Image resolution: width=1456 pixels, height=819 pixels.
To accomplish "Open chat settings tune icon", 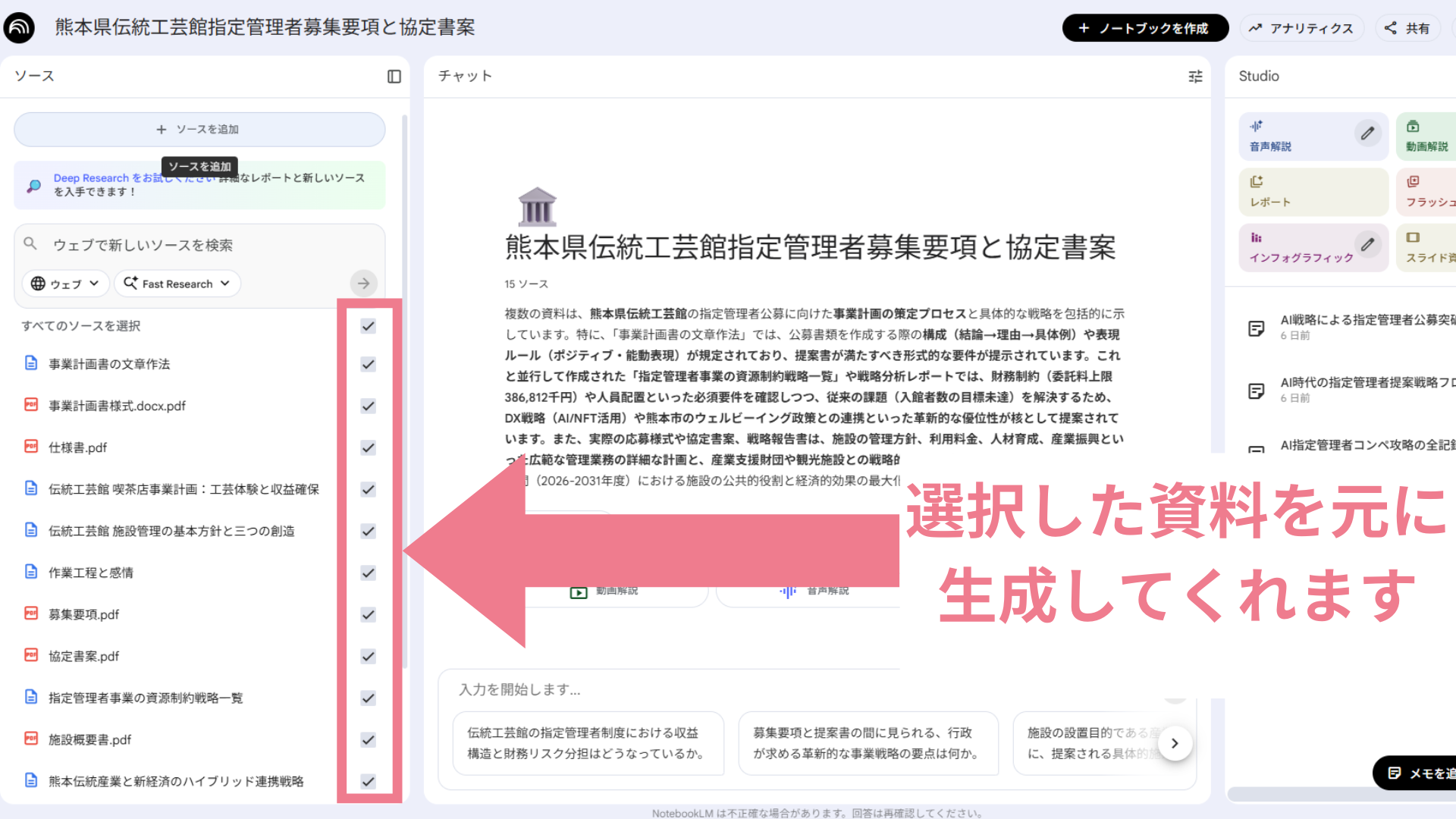I will click(1195, 77).
